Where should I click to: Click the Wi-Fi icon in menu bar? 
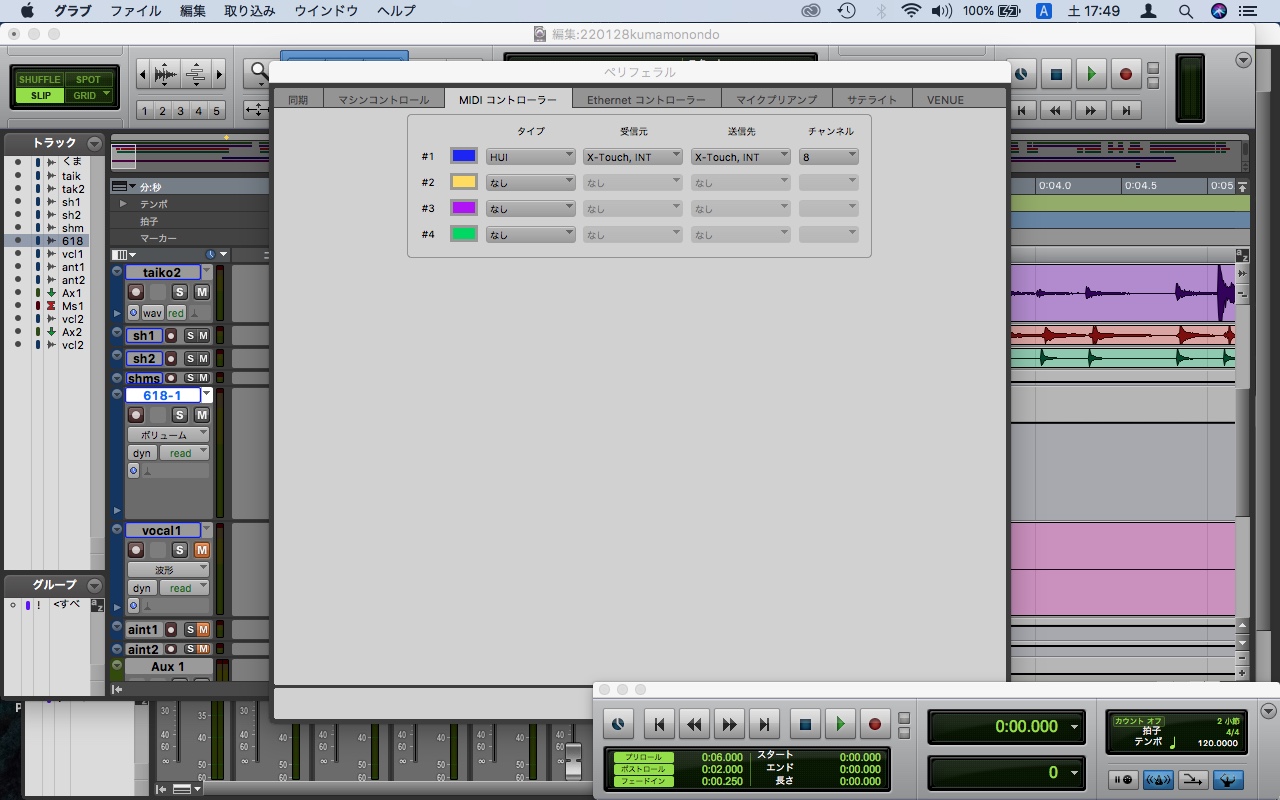910,11
